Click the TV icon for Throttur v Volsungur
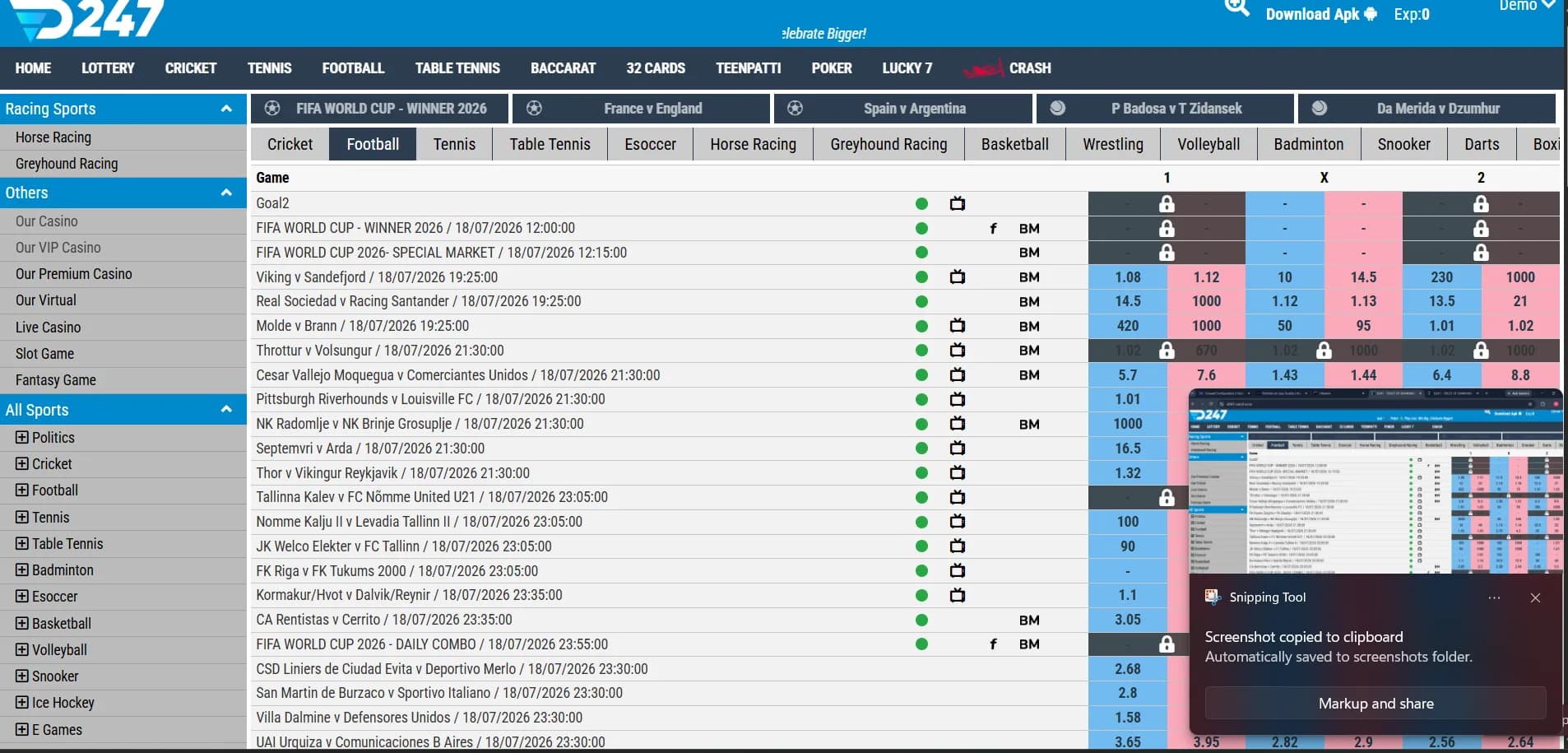This screenshot has height=753, width=1568. (x=958, y=351)
